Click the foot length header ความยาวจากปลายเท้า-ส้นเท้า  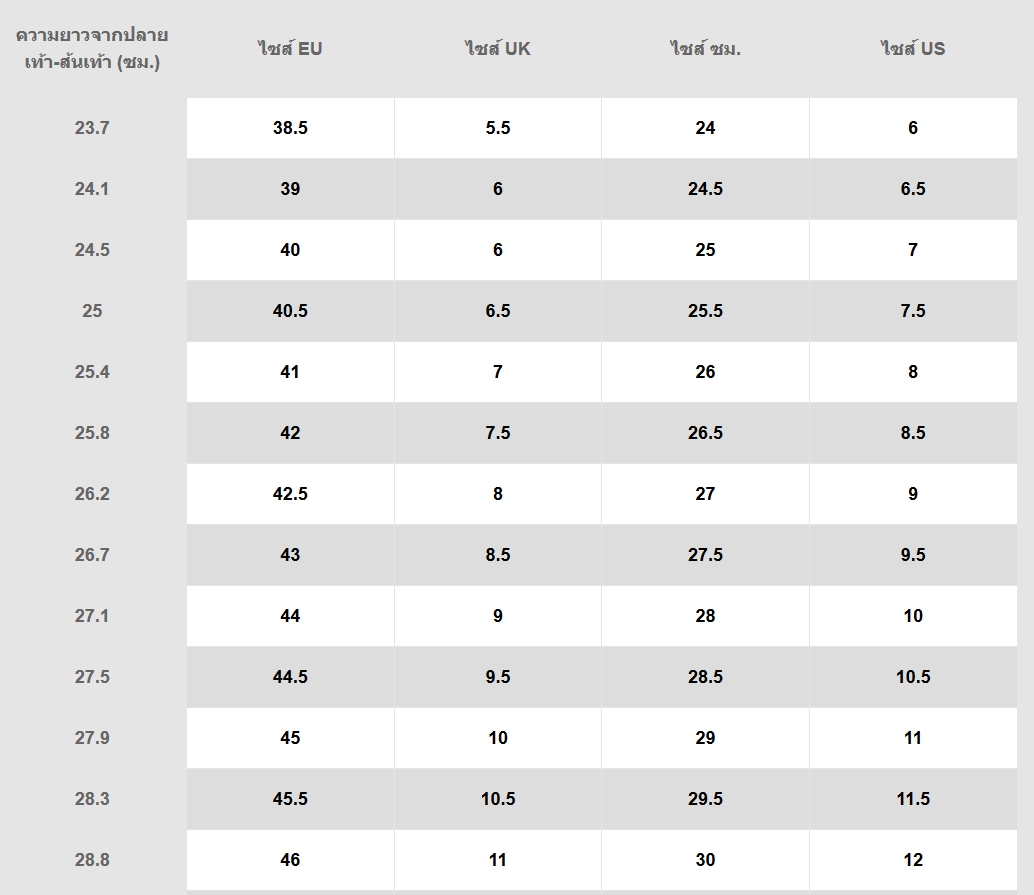click(92, 48)
